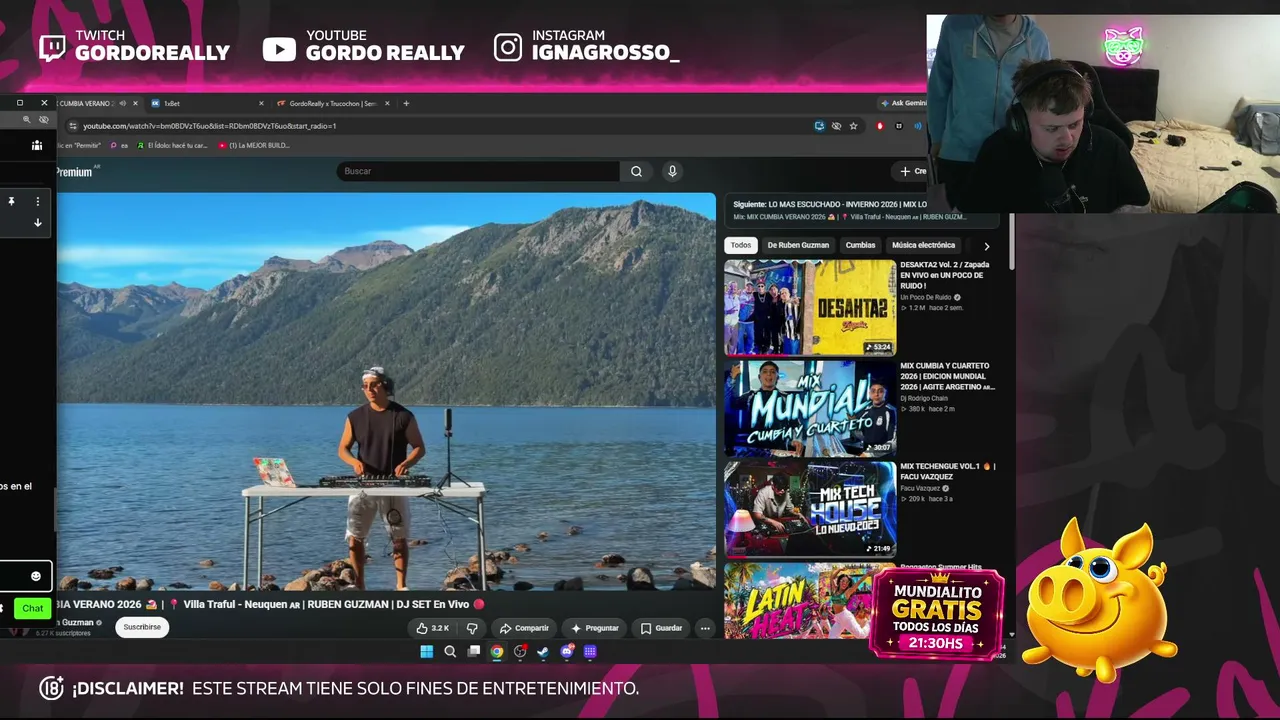Image resolution: width=1280 pixels, height=720 pixels.
Task: Click the three-dot menu in left panel
Action: [38, 201]
